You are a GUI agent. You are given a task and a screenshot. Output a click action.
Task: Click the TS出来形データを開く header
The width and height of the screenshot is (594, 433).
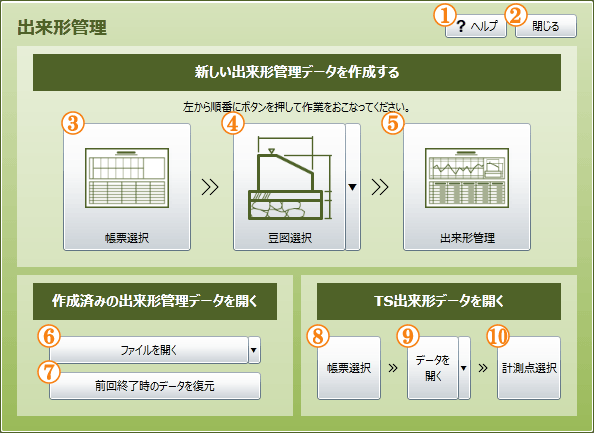point(439,302)
